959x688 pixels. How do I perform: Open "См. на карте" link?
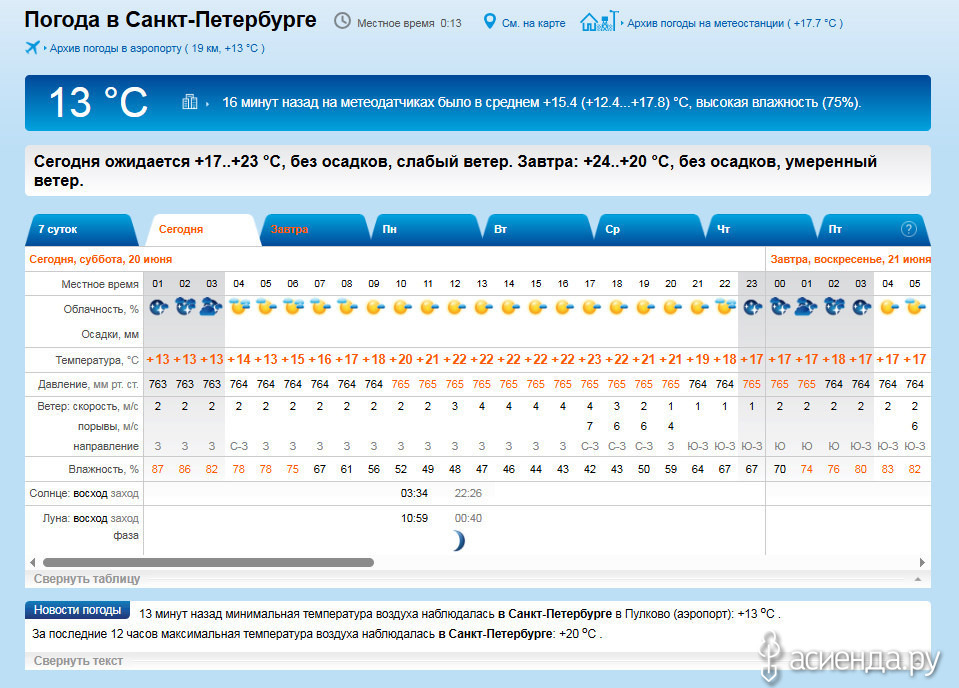(533, 23)
